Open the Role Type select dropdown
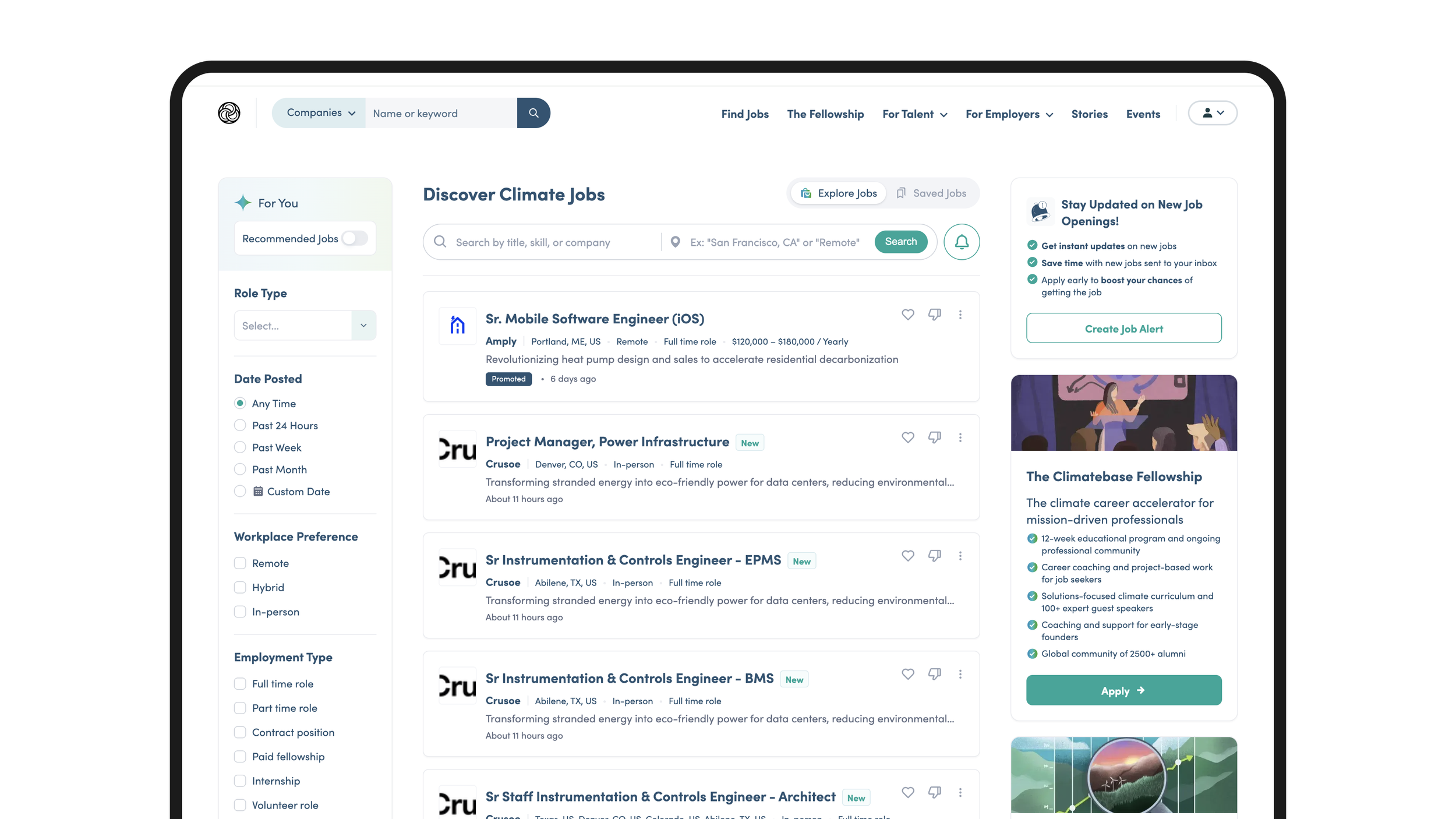The width and height of the screenshot is (1456, 819). 305,326
